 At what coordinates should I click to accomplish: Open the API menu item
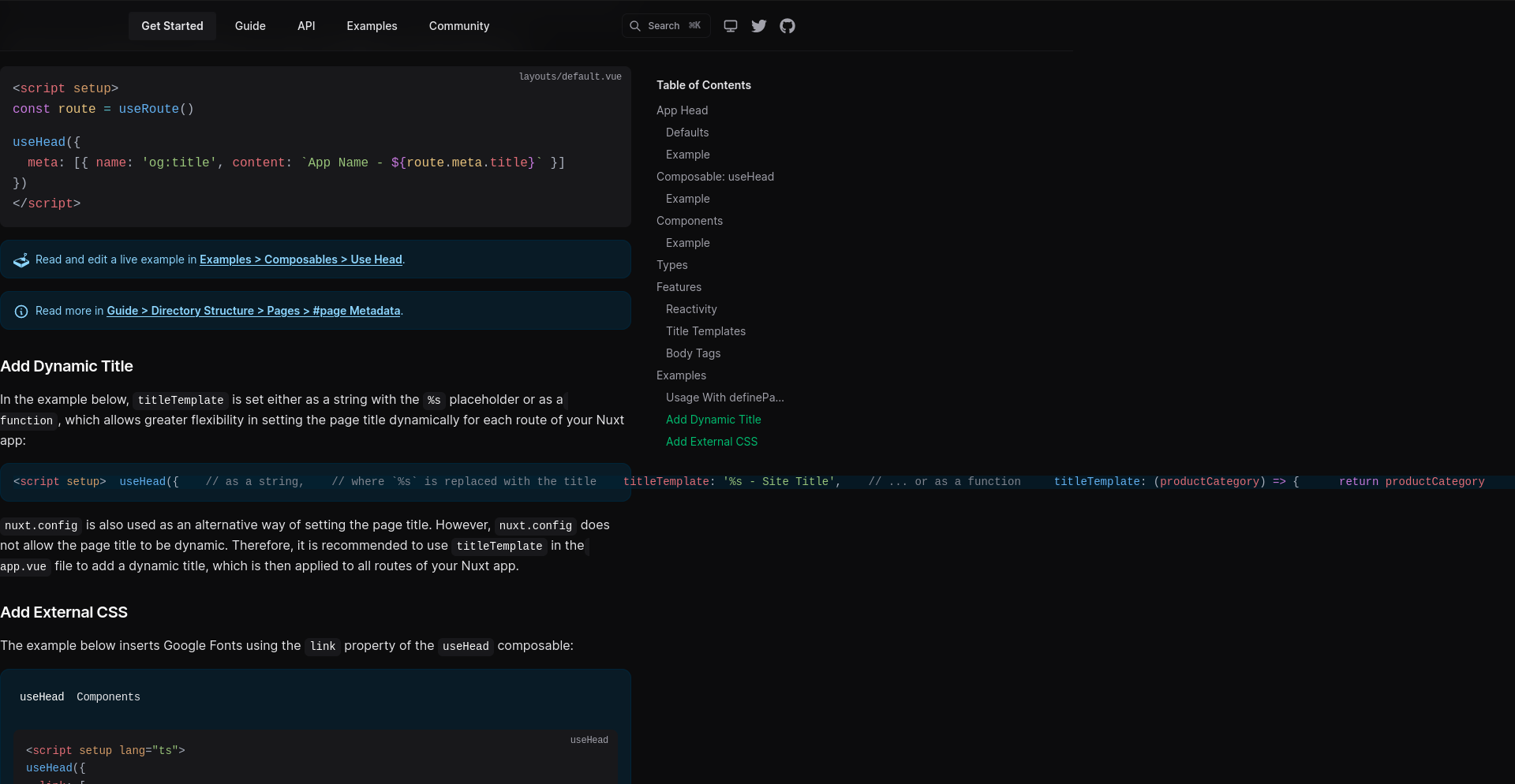tap(306, 25)
